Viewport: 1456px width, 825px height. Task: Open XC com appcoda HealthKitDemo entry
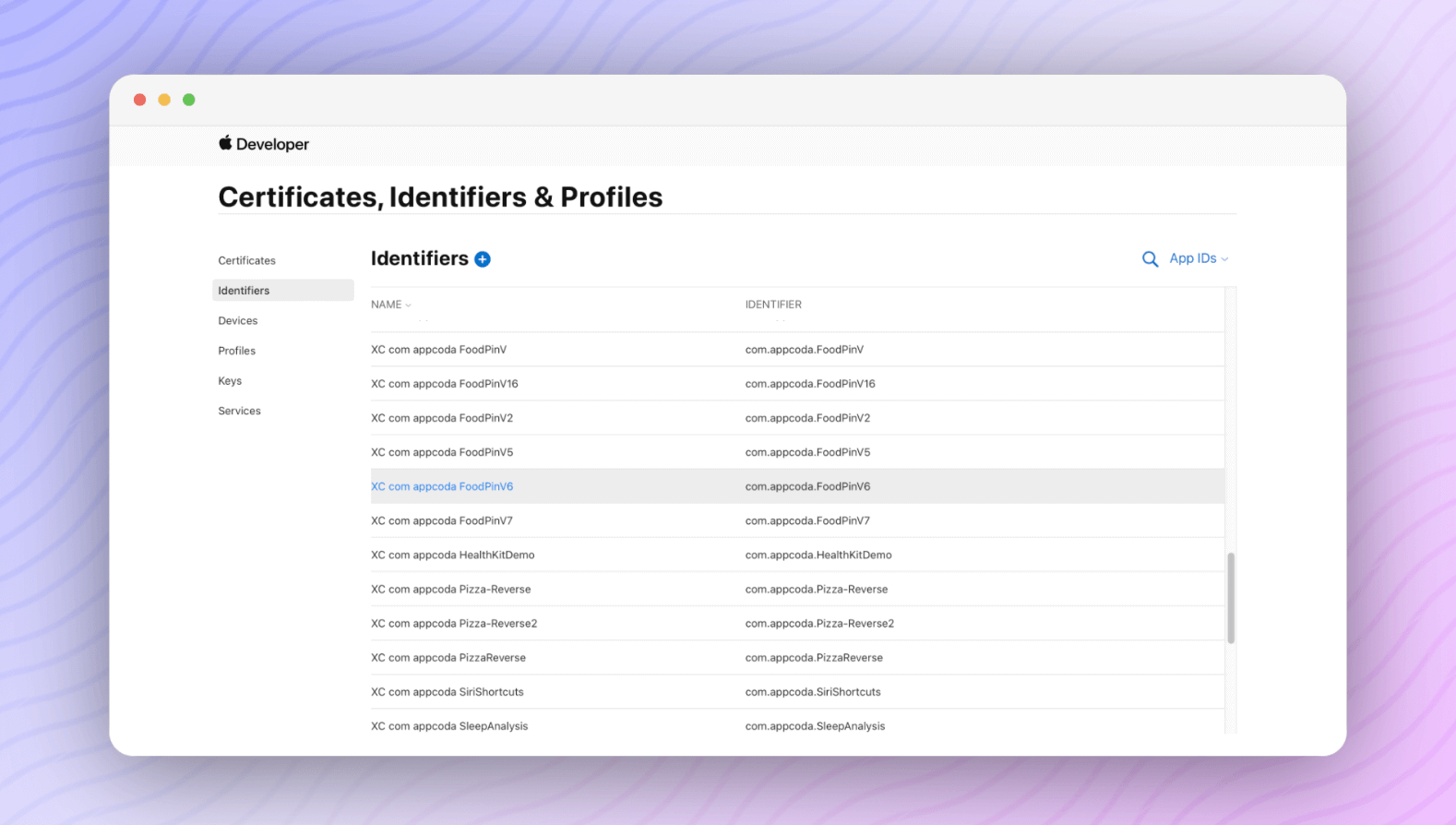click(x=452, y=555)
